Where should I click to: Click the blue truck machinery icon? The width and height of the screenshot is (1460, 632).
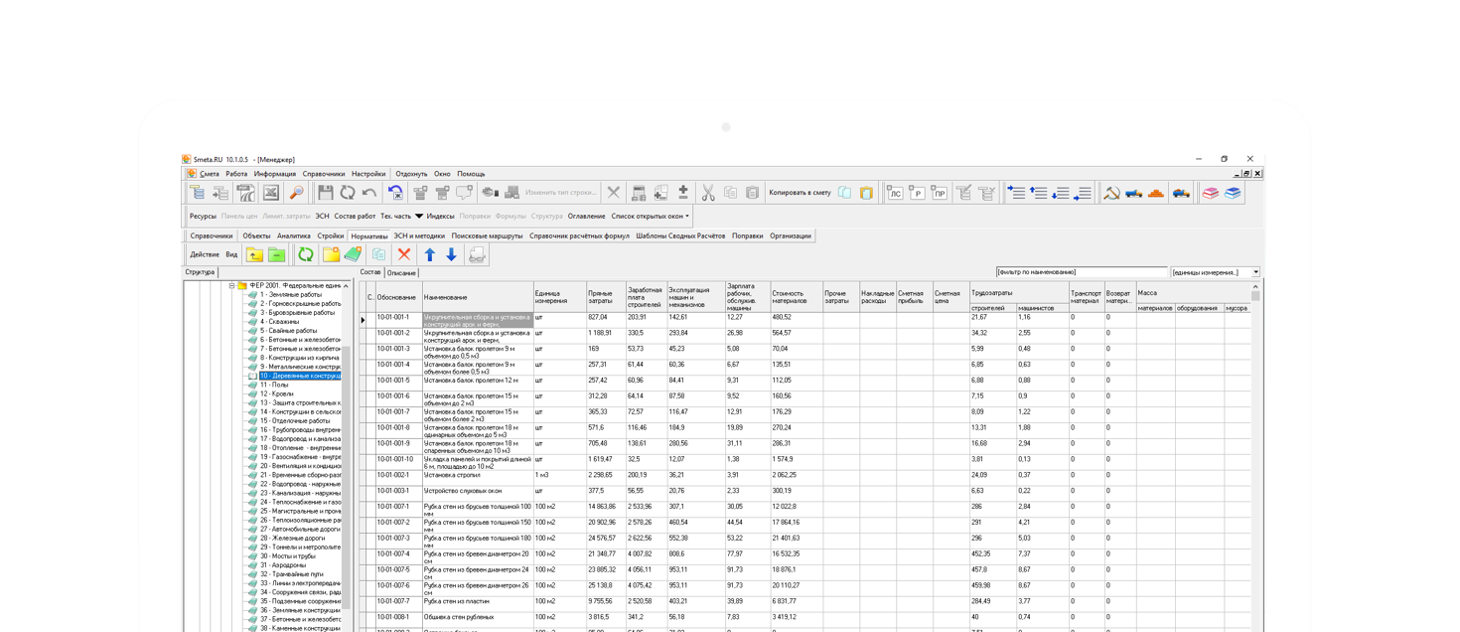coord(1133,193)
